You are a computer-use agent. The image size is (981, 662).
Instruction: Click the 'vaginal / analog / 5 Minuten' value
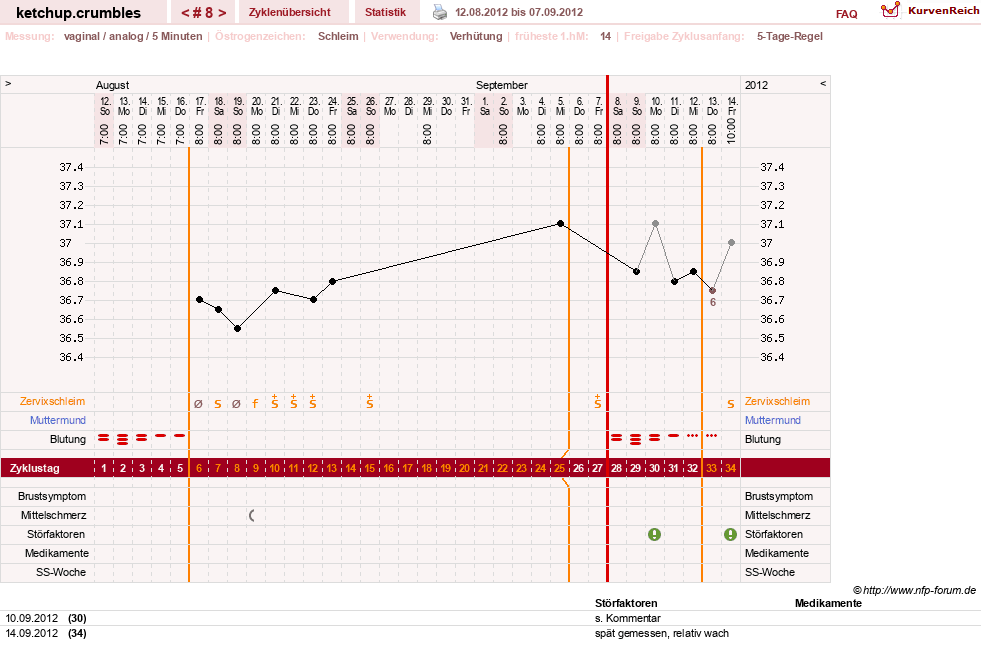(133, 36)
